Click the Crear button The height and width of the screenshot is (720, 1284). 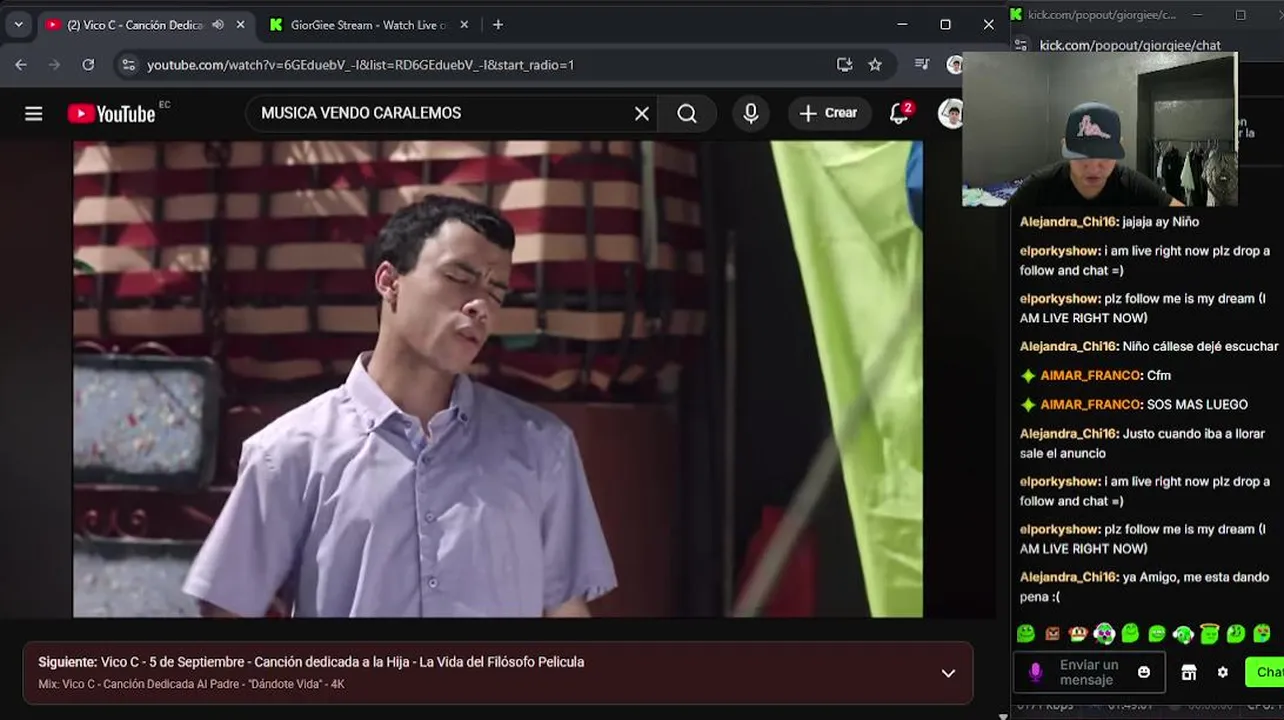click(829, 114)
